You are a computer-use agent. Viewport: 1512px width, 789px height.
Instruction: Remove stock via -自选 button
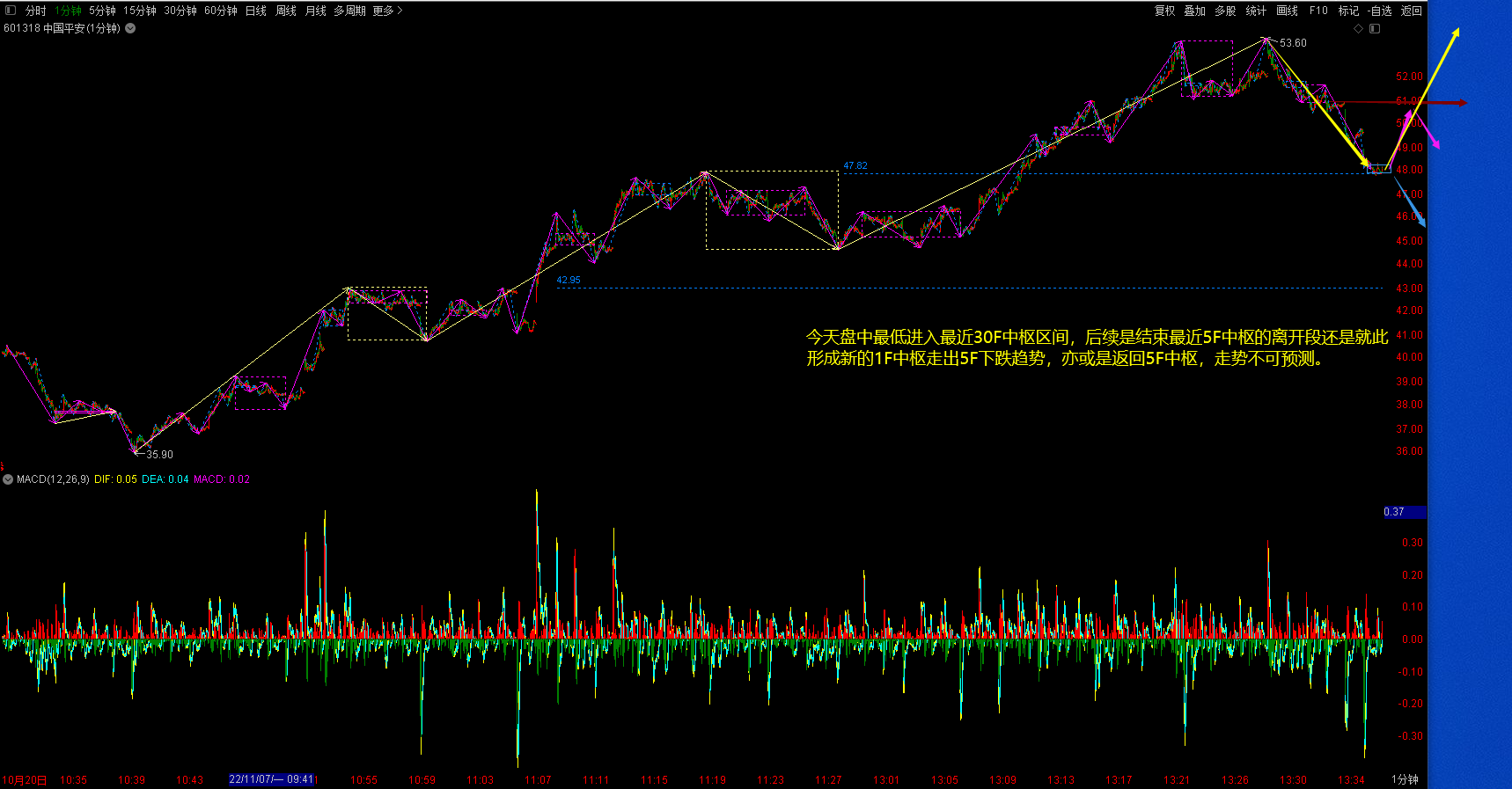click(x=1380, y=11)
